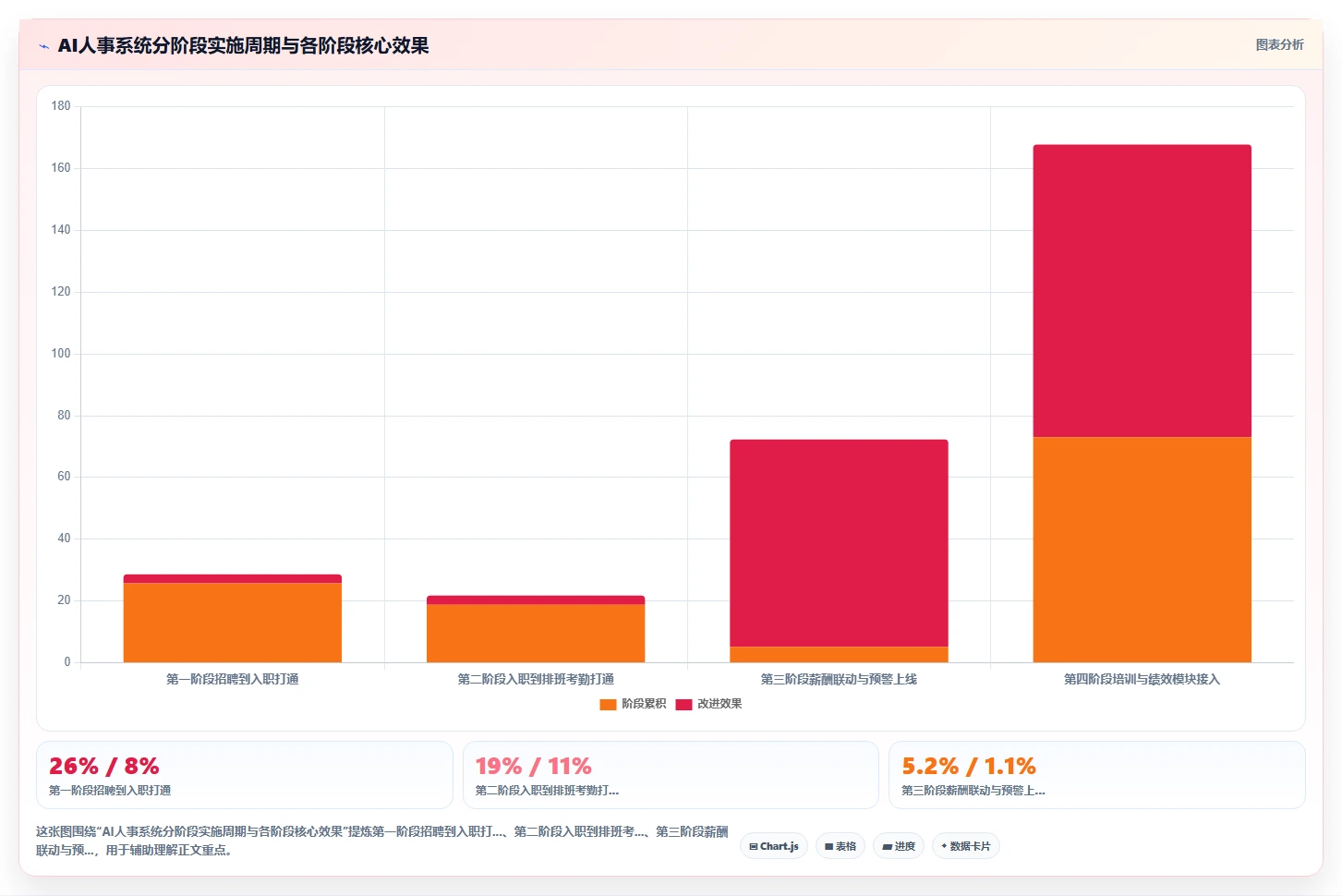The image size is (1342, 896).
Task: Select the 进度 tag
Action: tap(899, 846)
